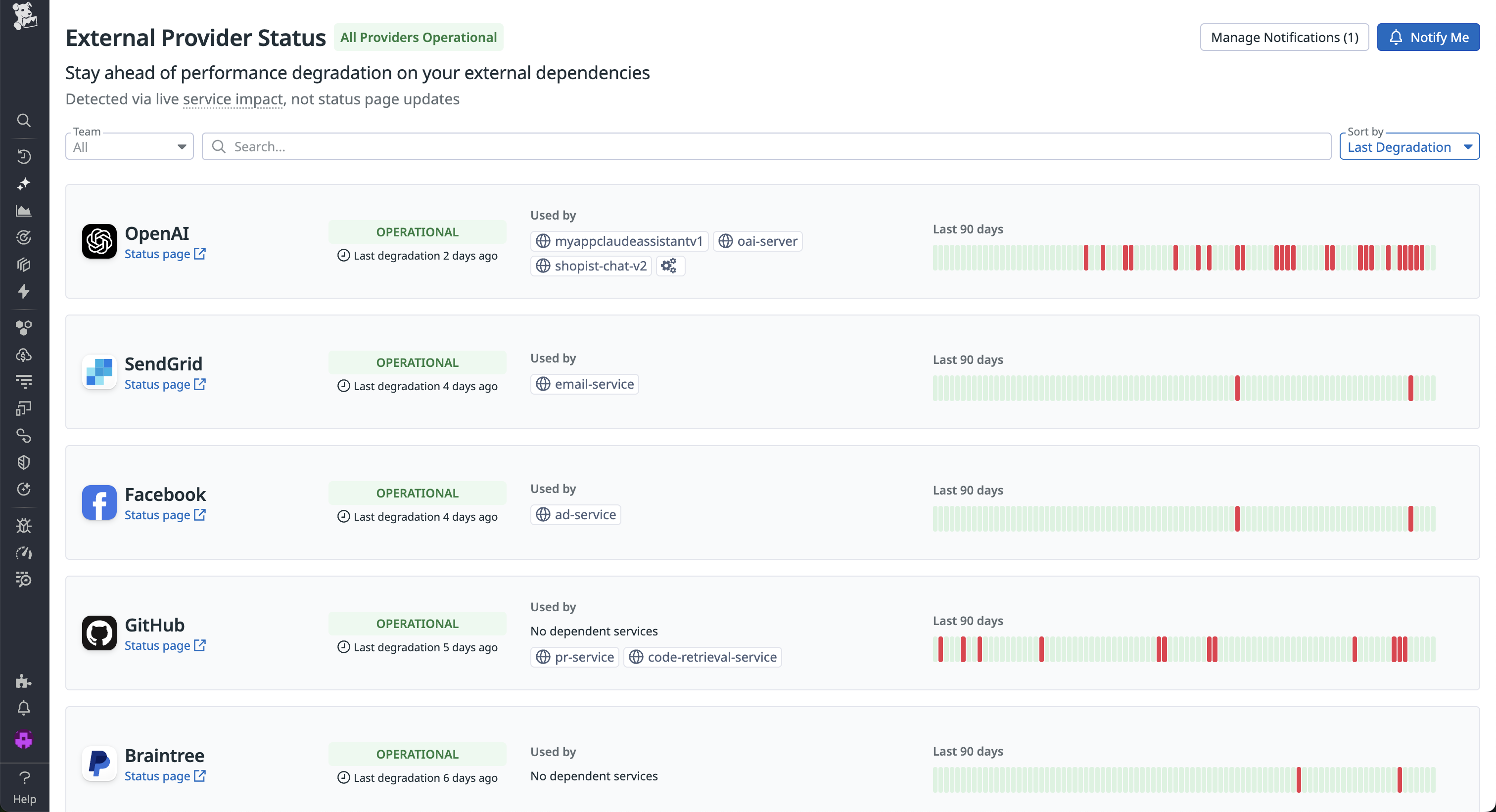This screenshot has width=1496, height=812.
Task: Open the shield security icon in the sidebar
Action: (24, 462)
